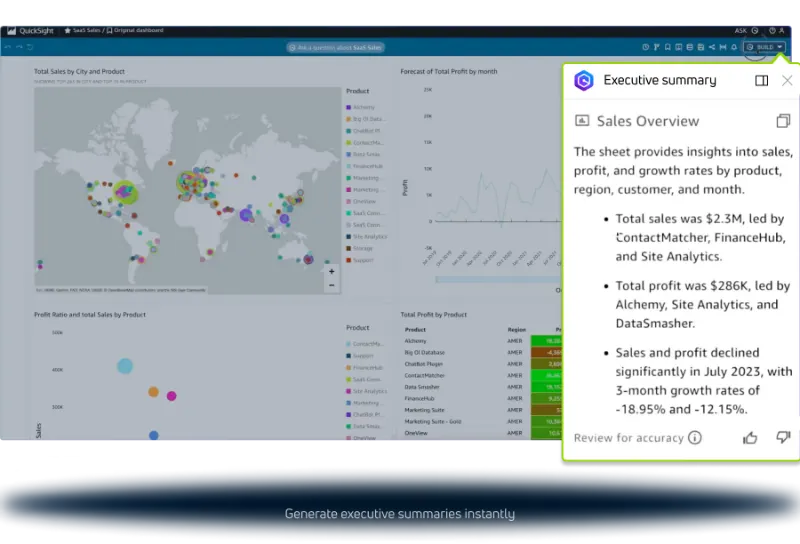Open the ASK menu in the top bar
800x544 pixels.
[x=740, y=31]
